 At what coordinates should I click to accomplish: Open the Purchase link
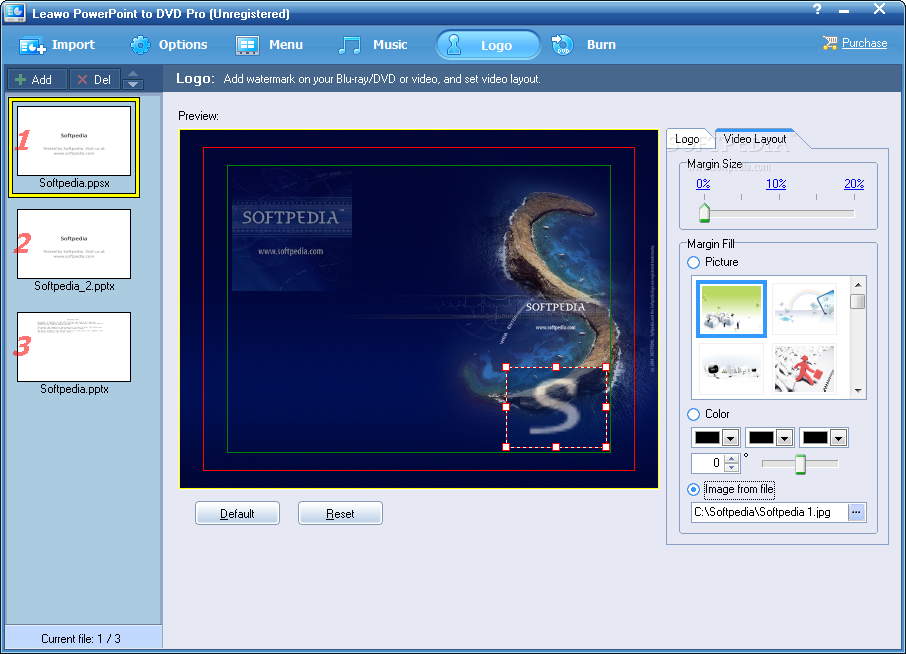pyautogui.click(x=864, y=43)
